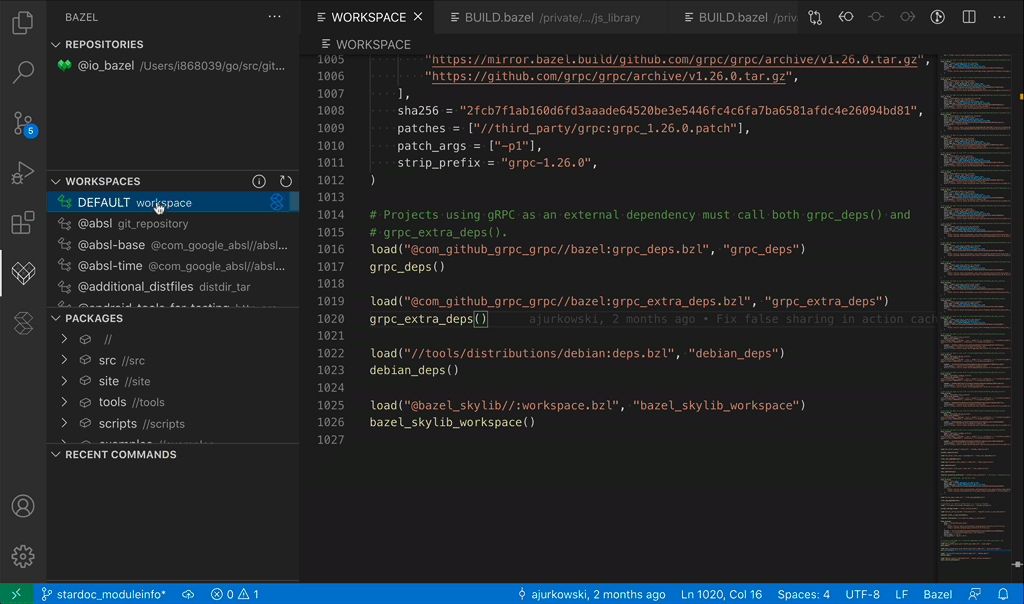Viewport: 1024px width, 604px height.
Task: Click debian_deps() call on line 1023
Action: coord(414,370)
